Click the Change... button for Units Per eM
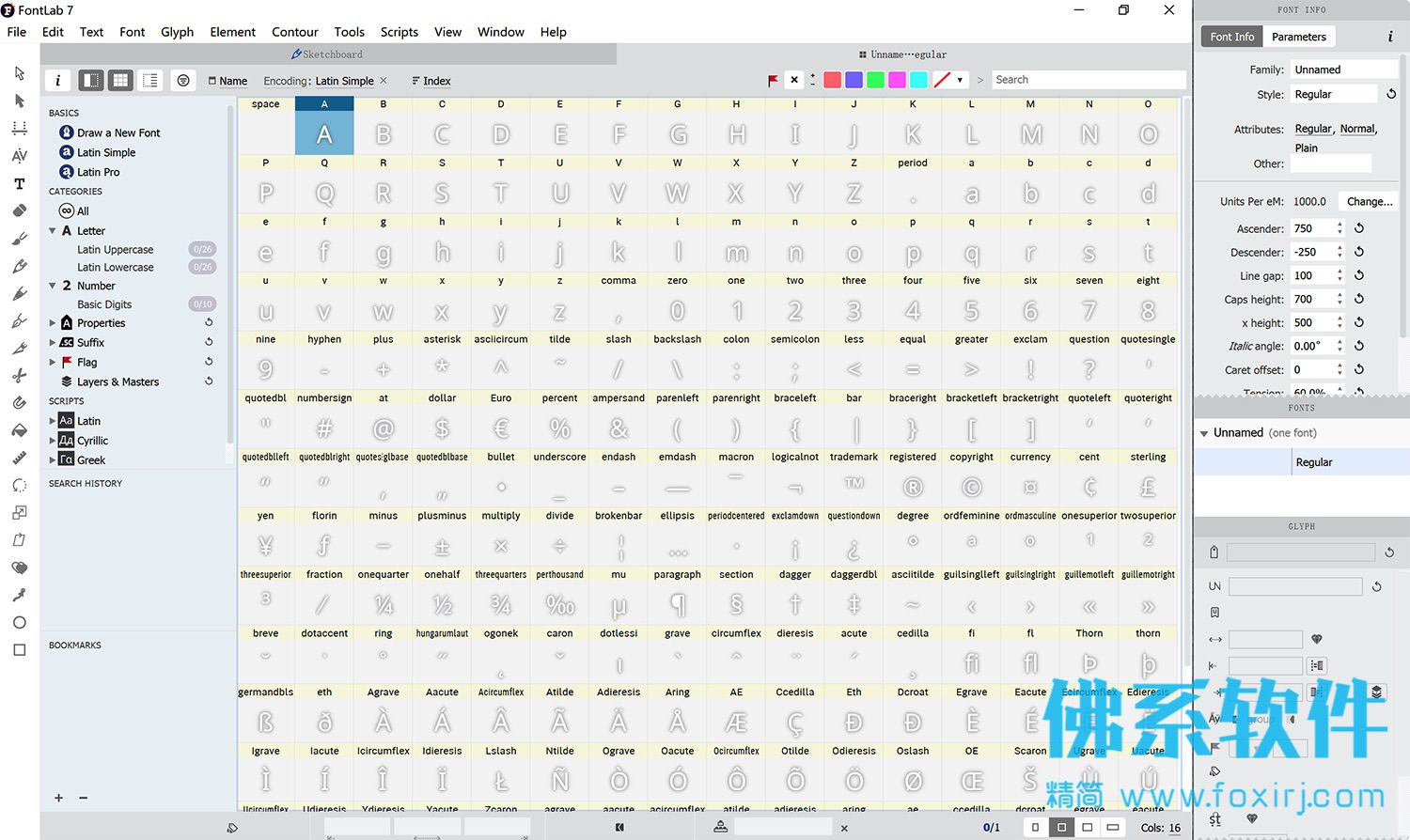1410x840 pixels. [x=1370, y=201]
